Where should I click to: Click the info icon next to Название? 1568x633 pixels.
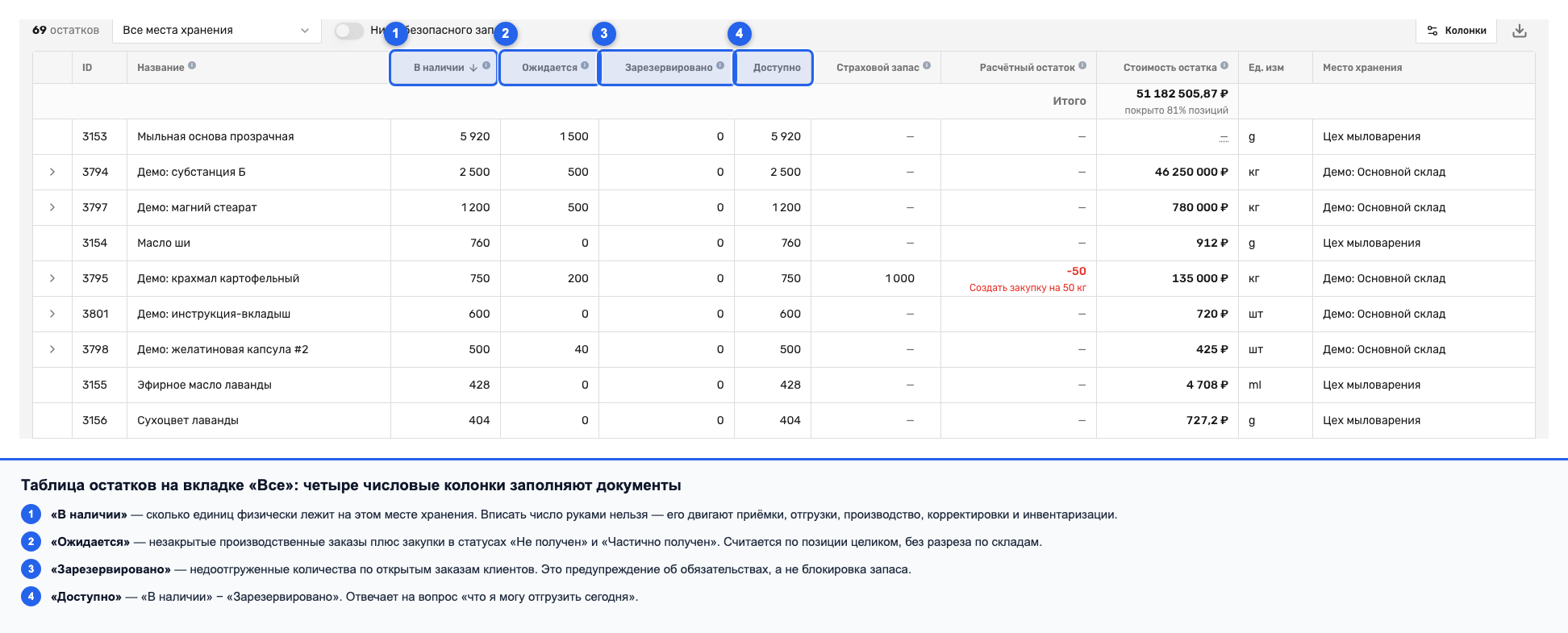192,66
